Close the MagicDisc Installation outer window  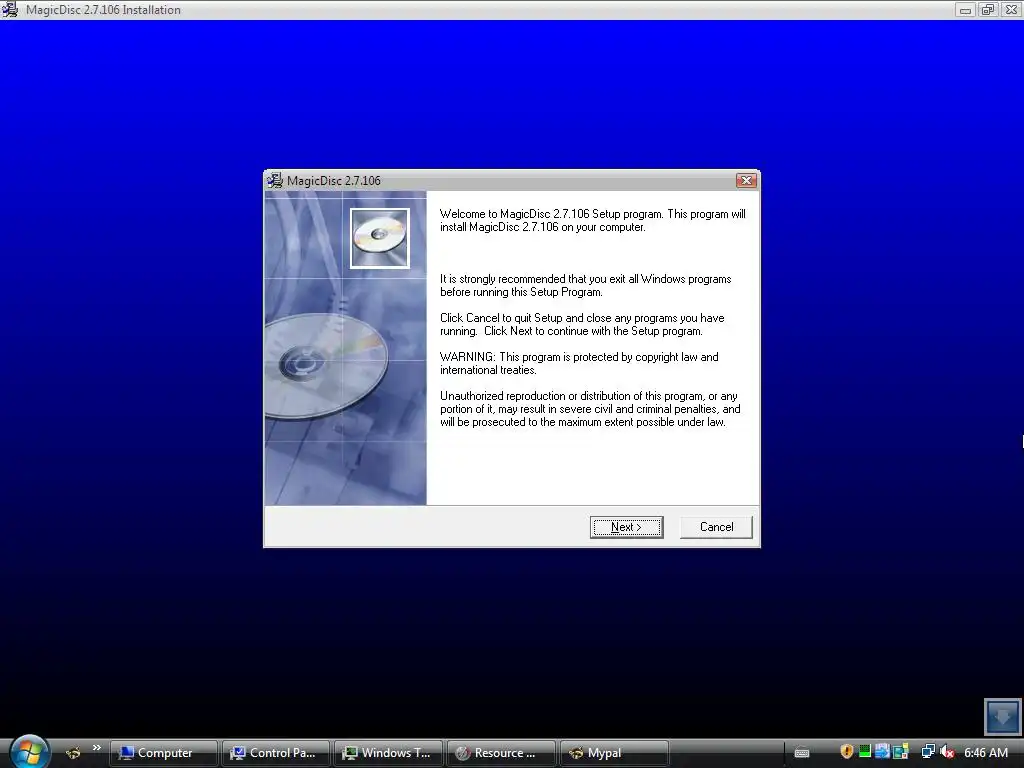click(x=1011, y=10)
